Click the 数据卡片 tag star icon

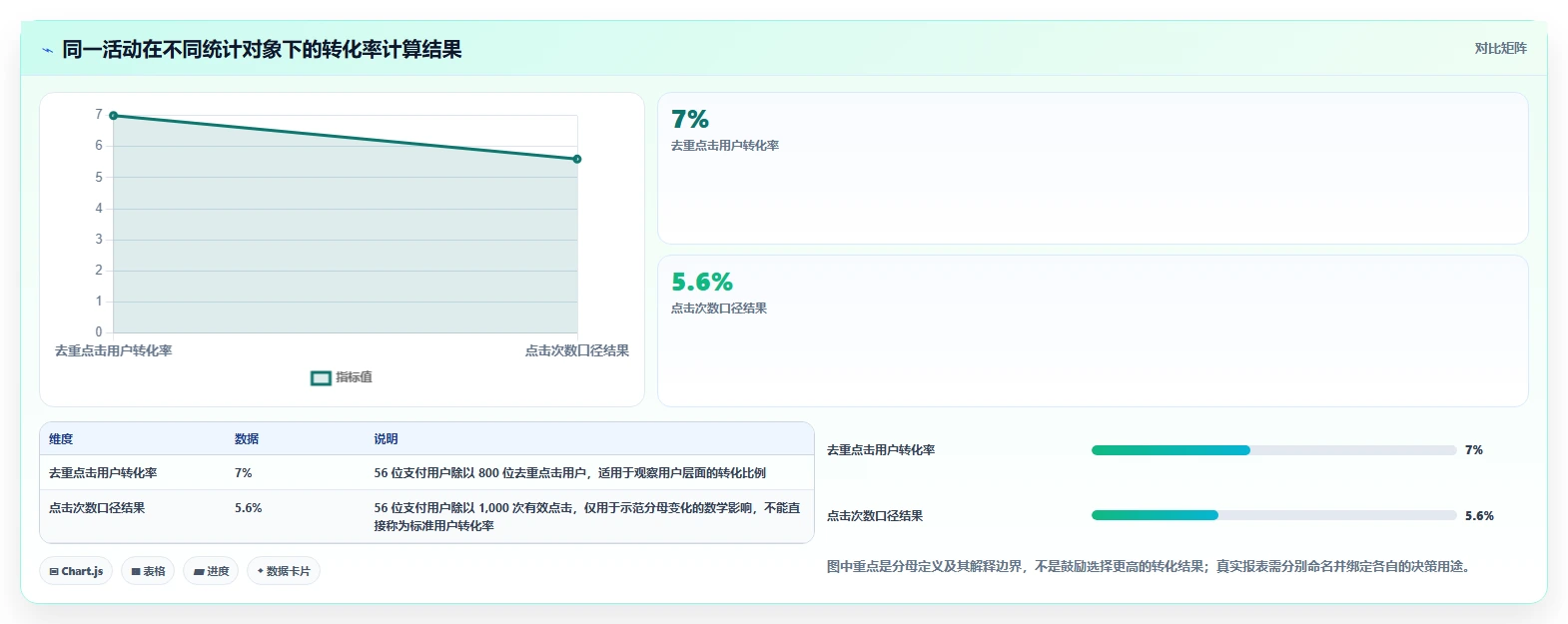coord(261,571)
